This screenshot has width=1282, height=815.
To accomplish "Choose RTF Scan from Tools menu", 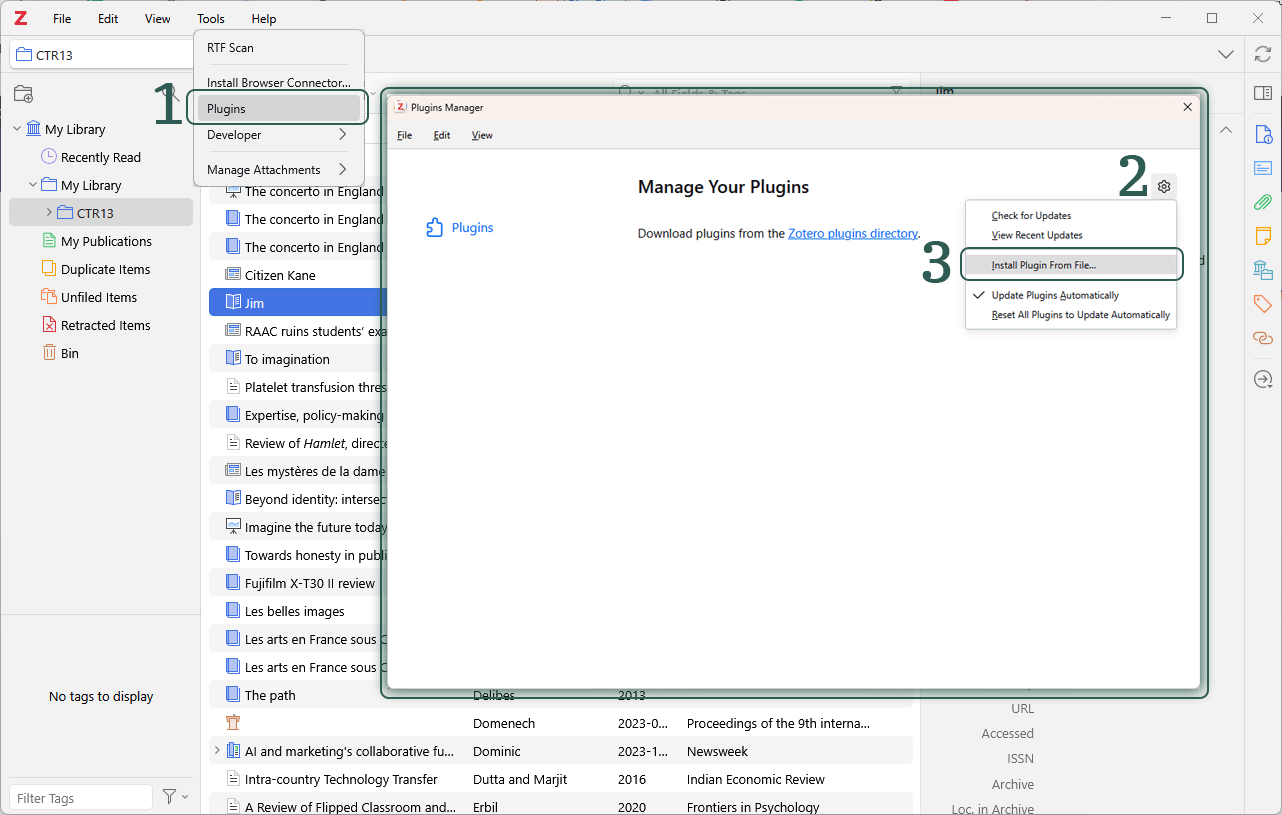I will pyautogui.click(x=278, y=48).
